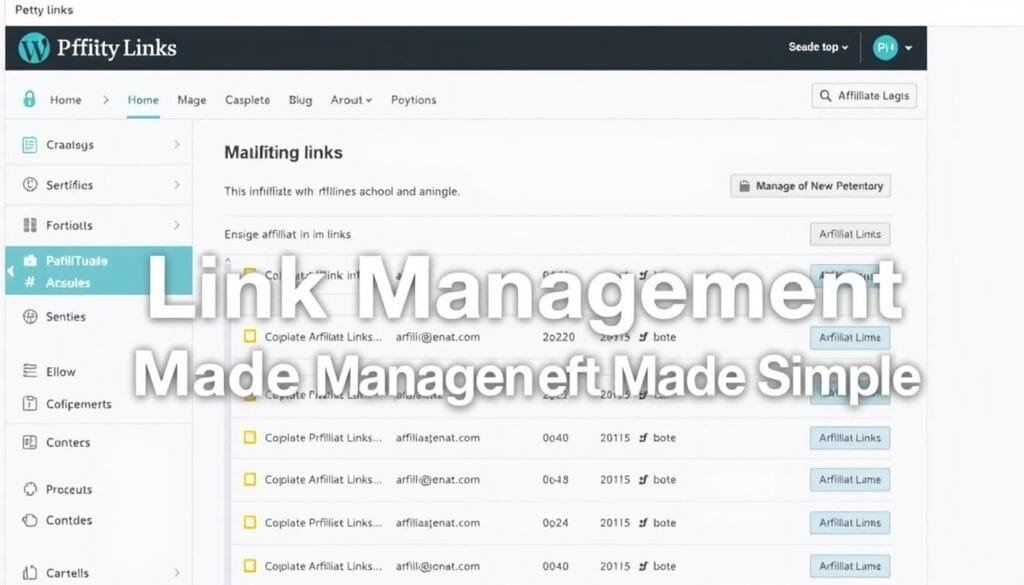This screenshot has height=585, width=1024.
Task: Click the Cofiqemerts clipboard icon
Action: pyautogui.click(x=29, y=404)
